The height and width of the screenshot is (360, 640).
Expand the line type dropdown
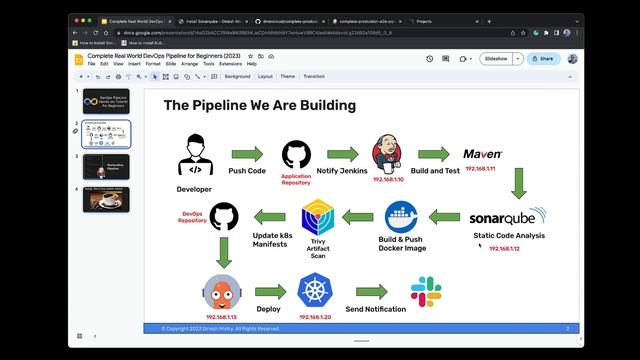pyautogui.click(x=204, y=76)
